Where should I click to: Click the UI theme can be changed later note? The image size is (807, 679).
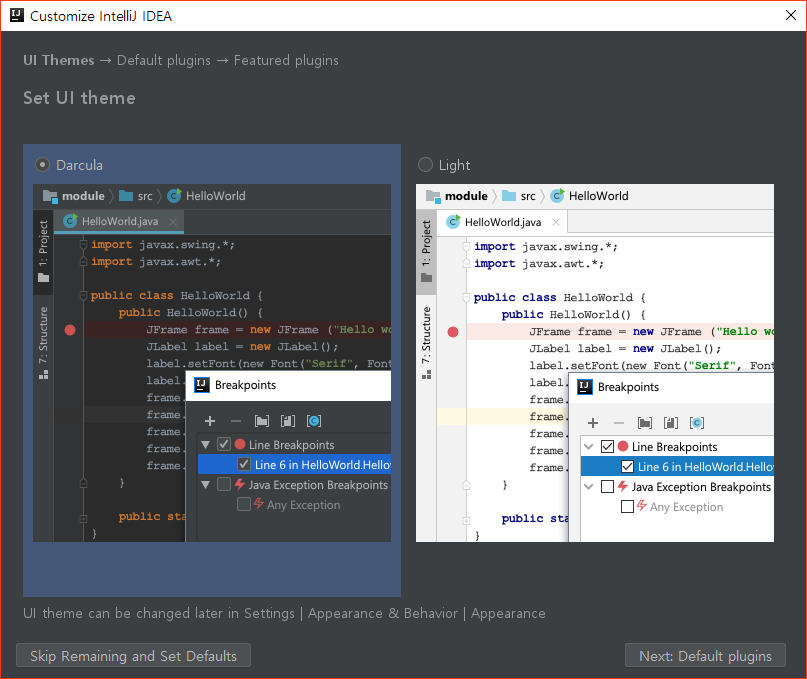[284, 613]
